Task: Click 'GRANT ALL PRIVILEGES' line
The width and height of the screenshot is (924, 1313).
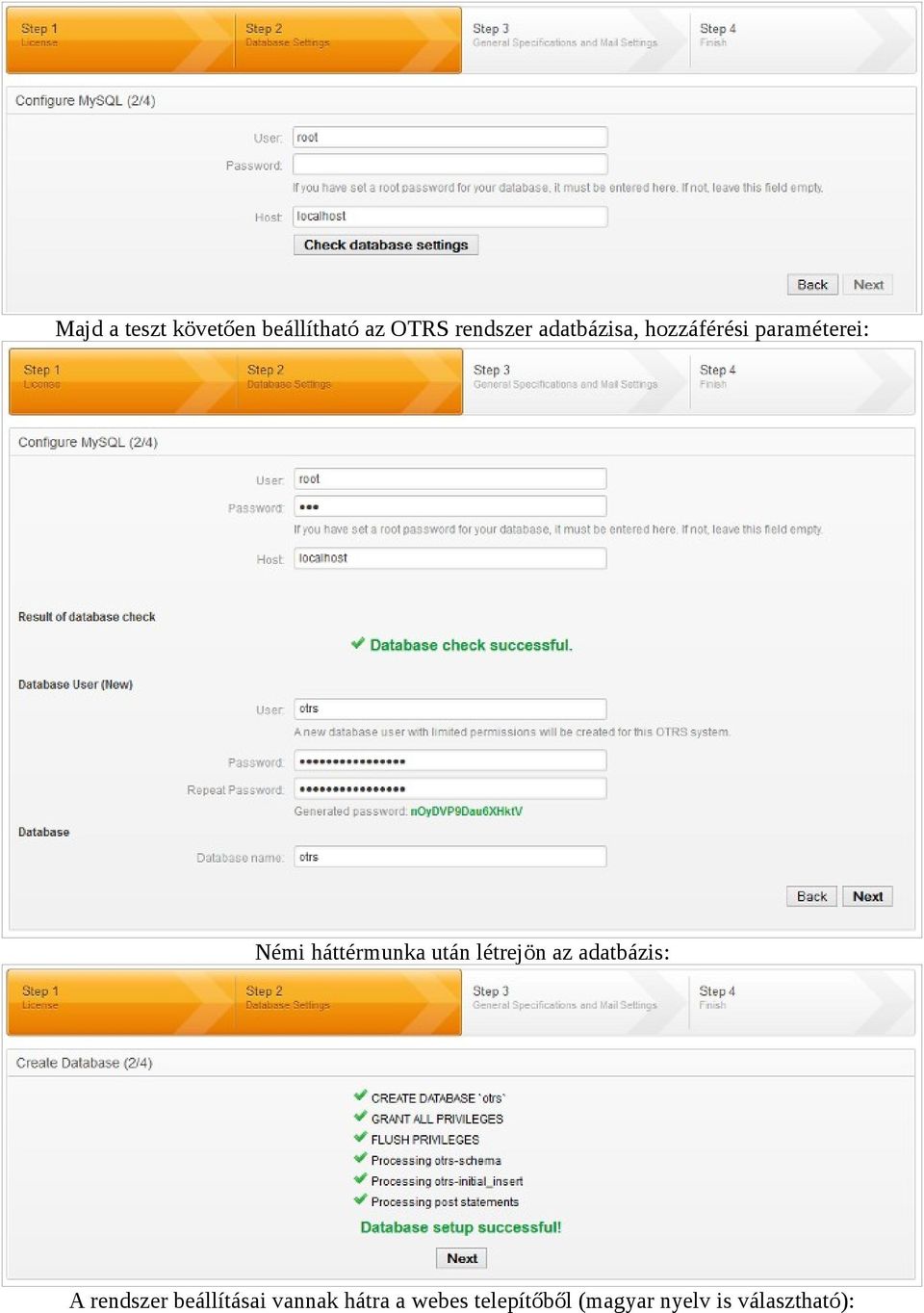Action: pyautogui.click(x=437, y=1119)
